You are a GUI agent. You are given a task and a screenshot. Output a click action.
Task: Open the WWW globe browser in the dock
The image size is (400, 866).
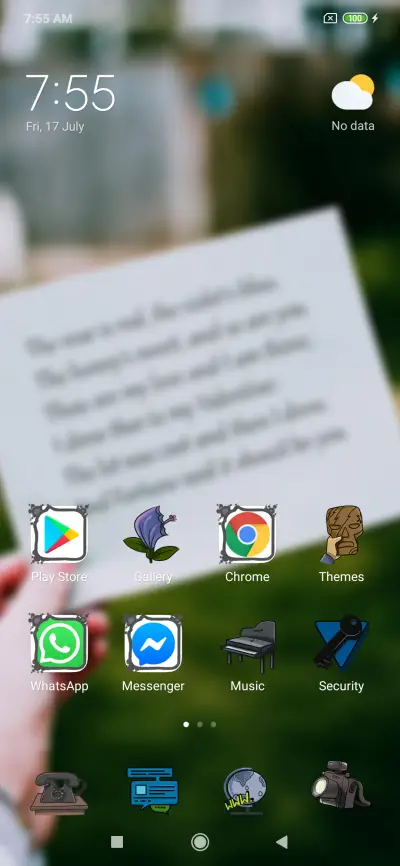[245, 791]
